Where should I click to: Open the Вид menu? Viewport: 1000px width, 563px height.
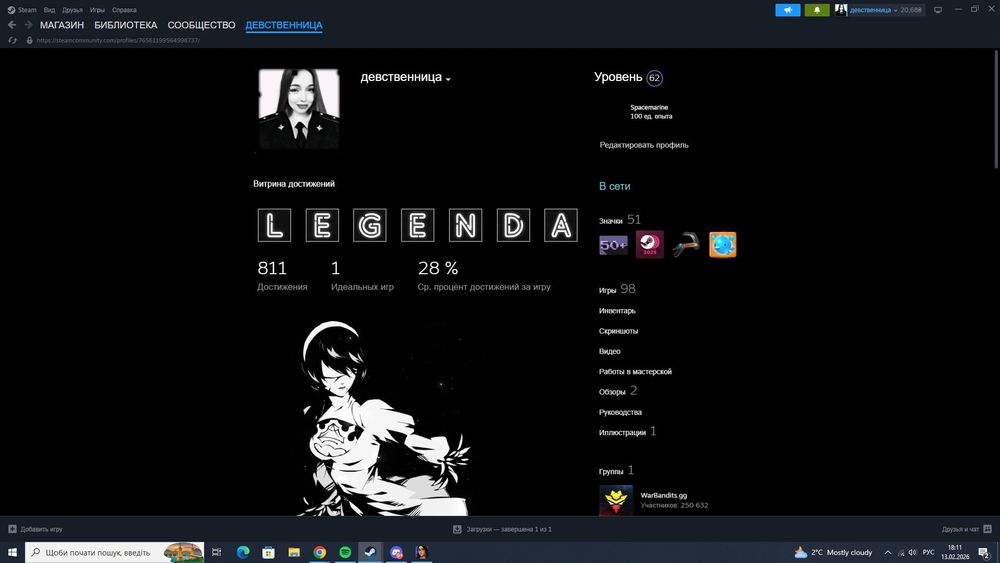pyautogui.click(x=49, y=10)
